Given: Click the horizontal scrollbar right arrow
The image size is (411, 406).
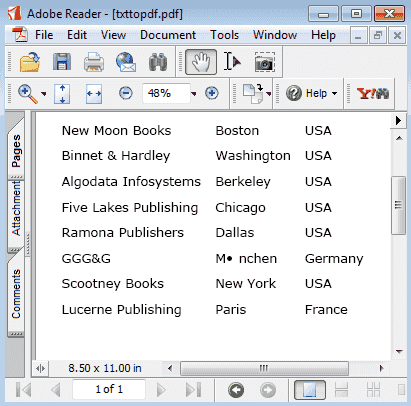Looking at the screenshot, I should [x=382, y=368].
